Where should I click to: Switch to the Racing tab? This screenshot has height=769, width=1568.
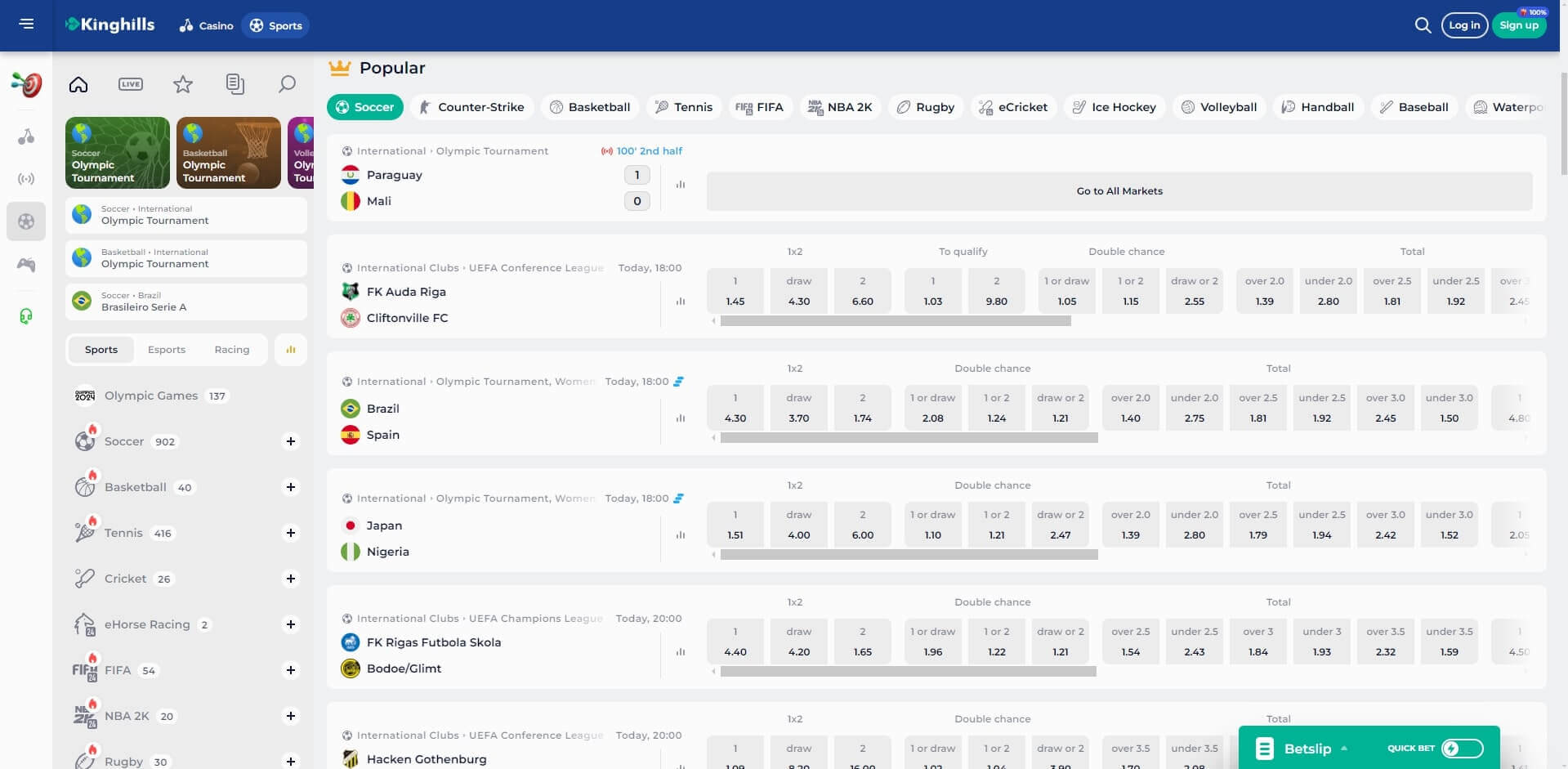tap(231, 350)
